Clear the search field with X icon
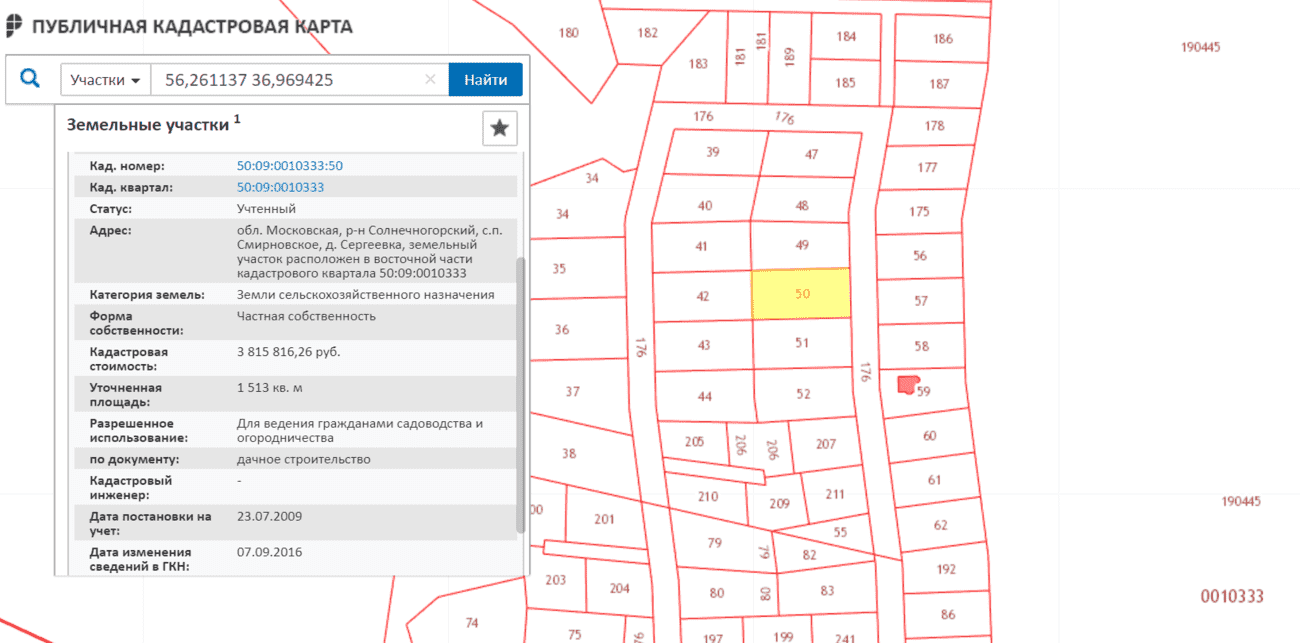The height and width of the screenshot is (643, 1300). (x=430, y=80)
